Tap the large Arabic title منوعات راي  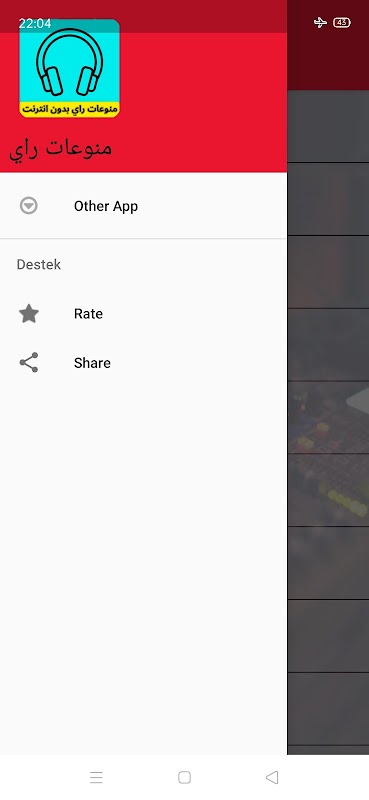[61, 148]
